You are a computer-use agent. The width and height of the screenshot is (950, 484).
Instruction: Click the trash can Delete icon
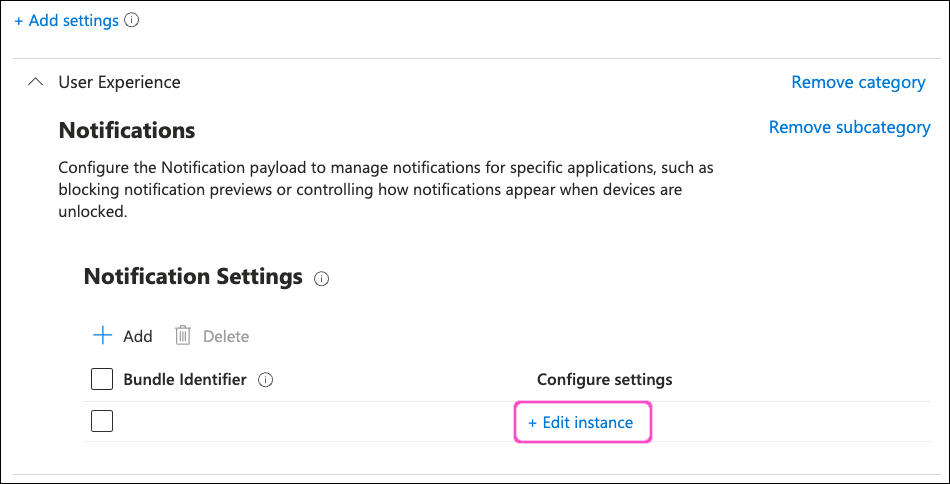pos(183,336)
